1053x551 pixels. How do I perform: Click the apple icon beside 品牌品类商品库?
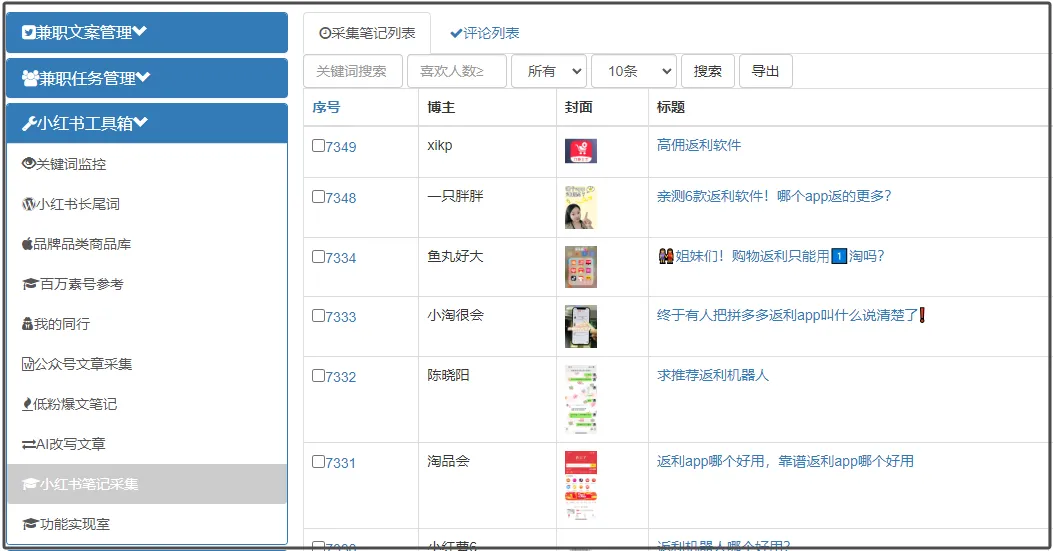[27, 243]
